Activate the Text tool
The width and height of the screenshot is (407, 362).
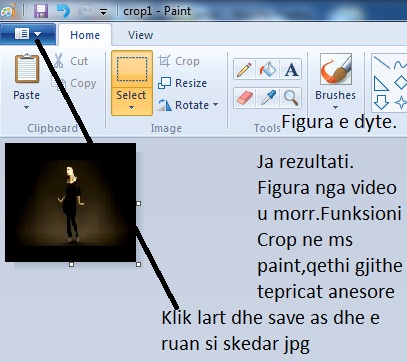pos(291,69)
